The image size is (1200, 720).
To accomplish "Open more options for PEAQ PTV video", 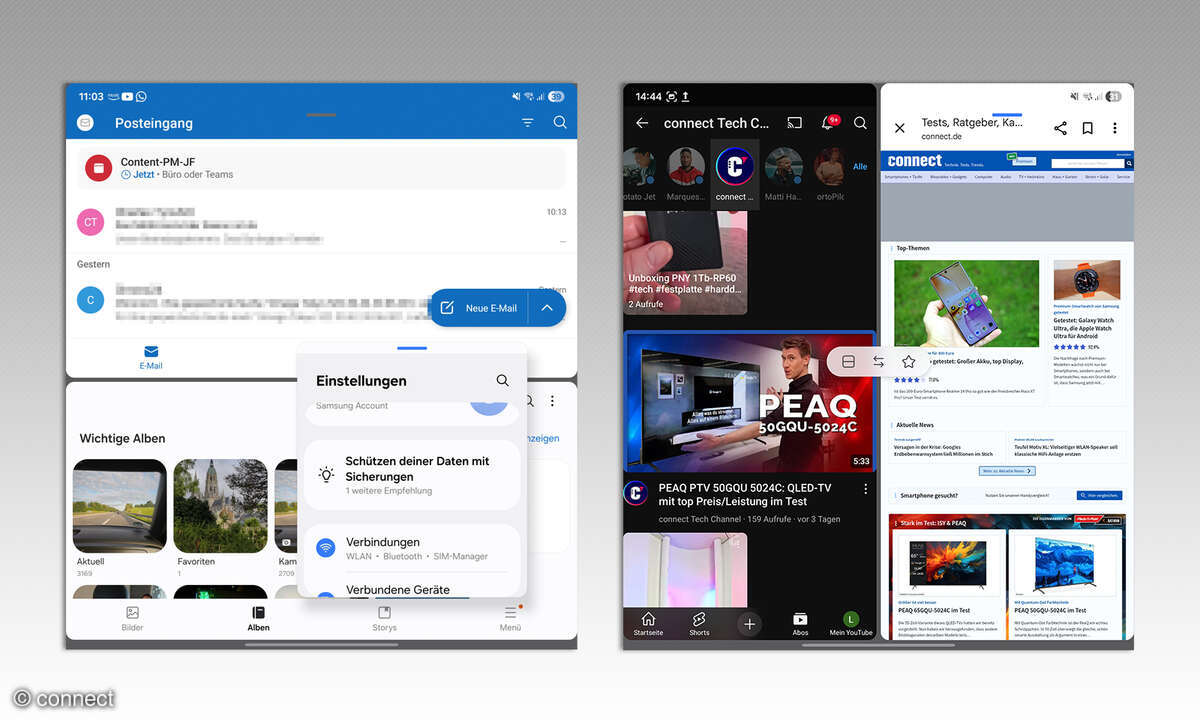I will coord(866,489).
